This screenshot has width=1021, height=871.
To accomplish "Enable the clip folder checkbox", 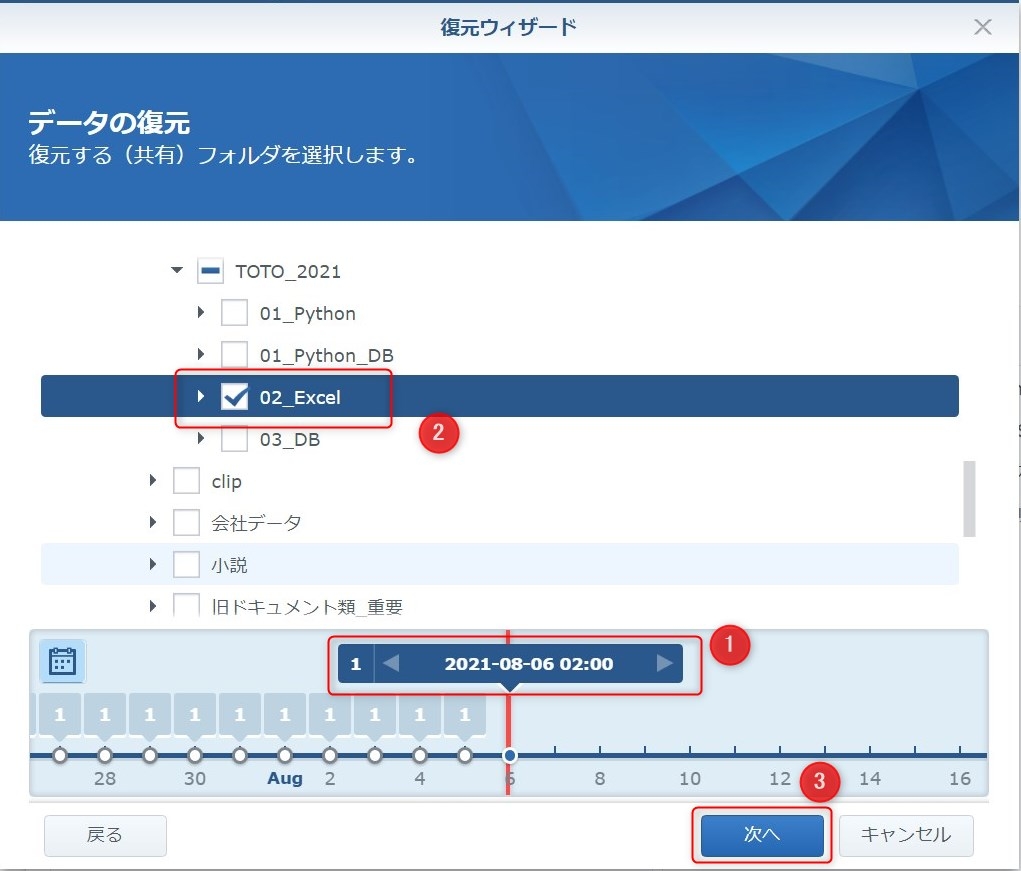I will coord(186,481).
